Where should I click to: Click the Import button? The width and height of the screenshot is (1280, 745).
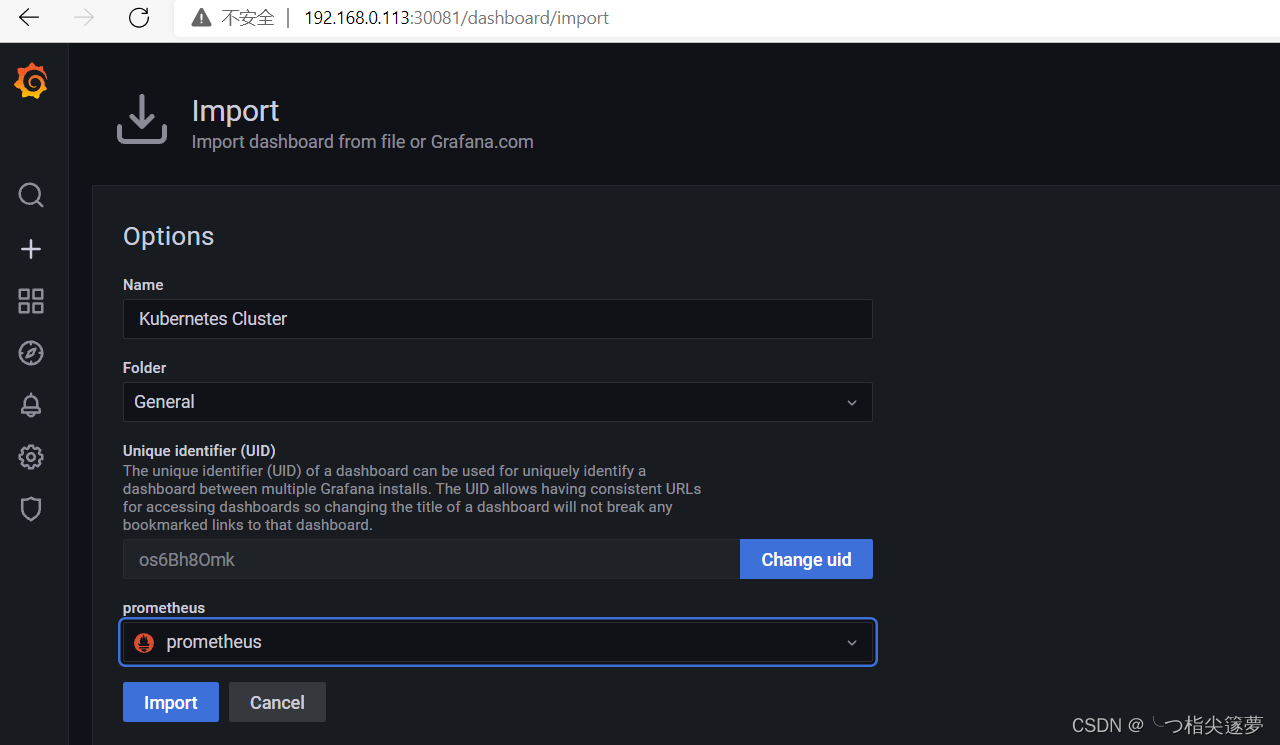coord(171,702)
